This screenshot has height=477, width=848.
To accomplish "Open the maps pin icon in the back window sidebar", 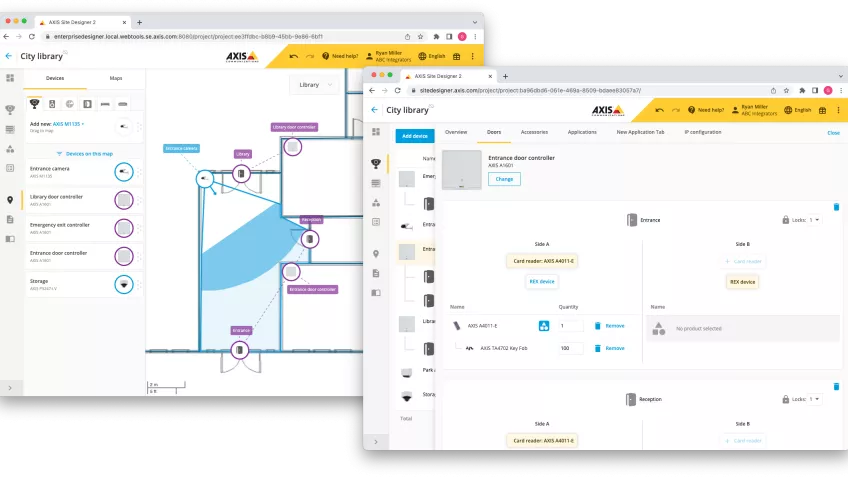I will [10, 199].
